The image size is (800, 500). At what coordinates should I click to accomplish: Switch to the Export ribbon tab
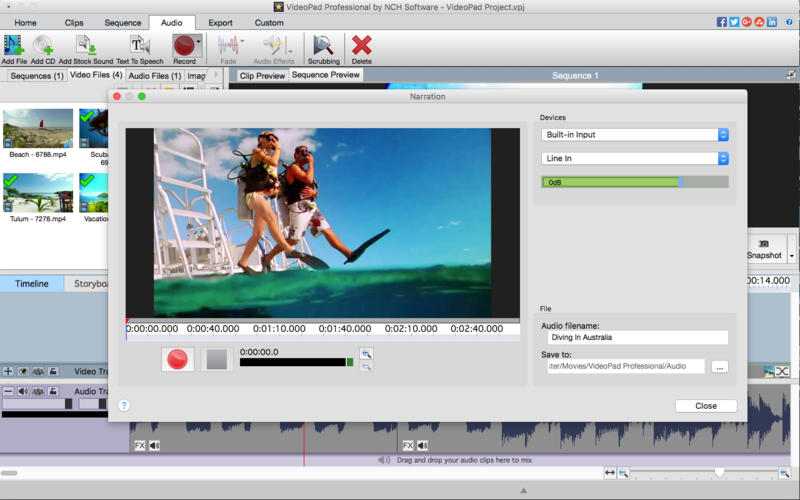[x=220, y=23]
